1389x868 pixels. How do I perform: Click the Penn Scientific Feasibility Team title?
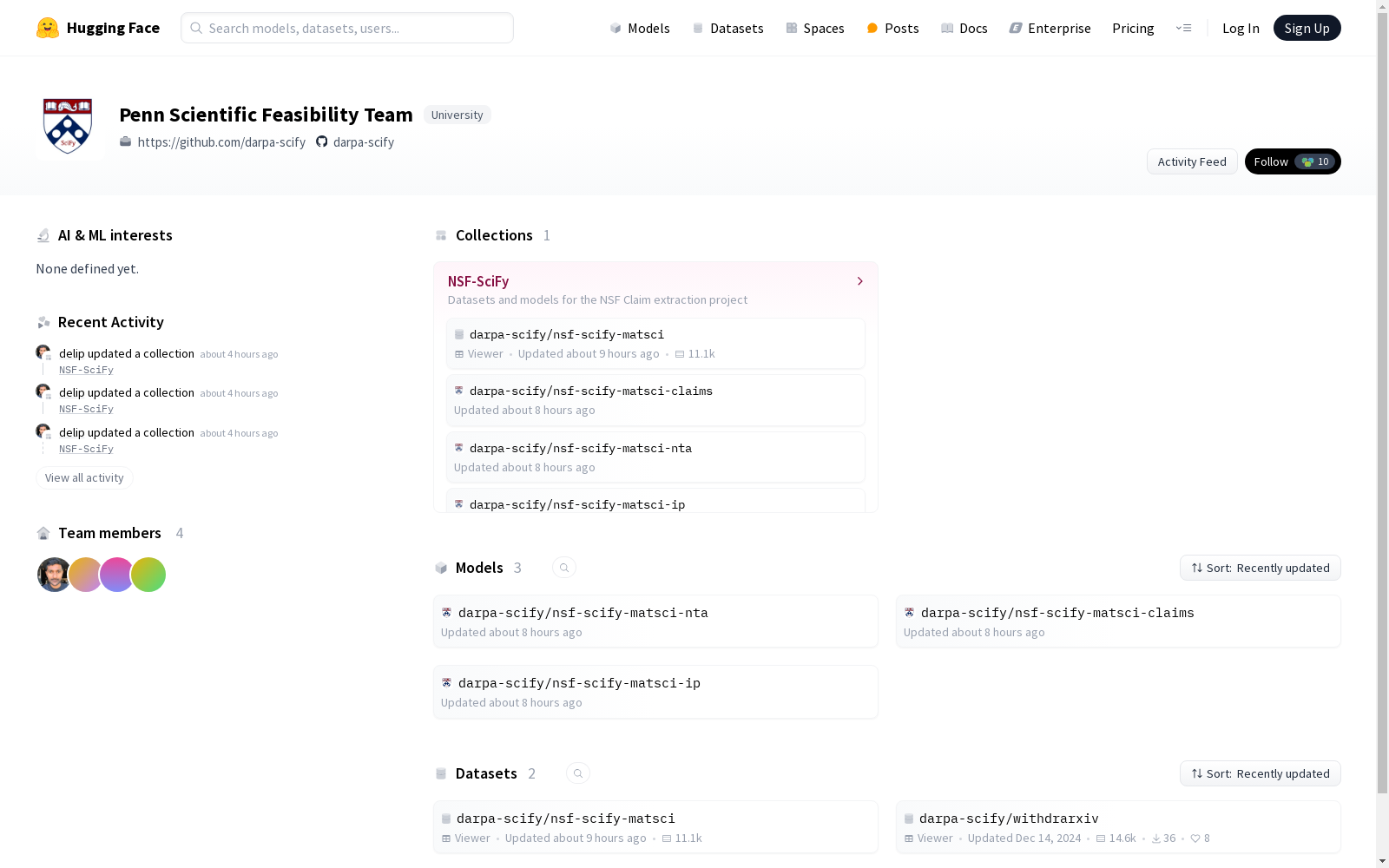266,115
